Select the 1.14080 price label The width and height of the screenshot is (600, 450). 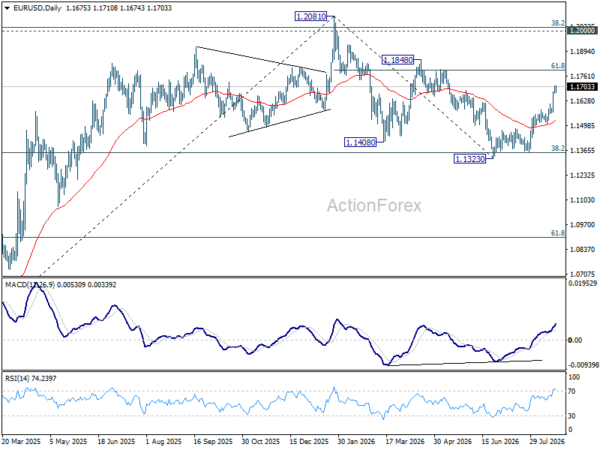tap(360, 143)
